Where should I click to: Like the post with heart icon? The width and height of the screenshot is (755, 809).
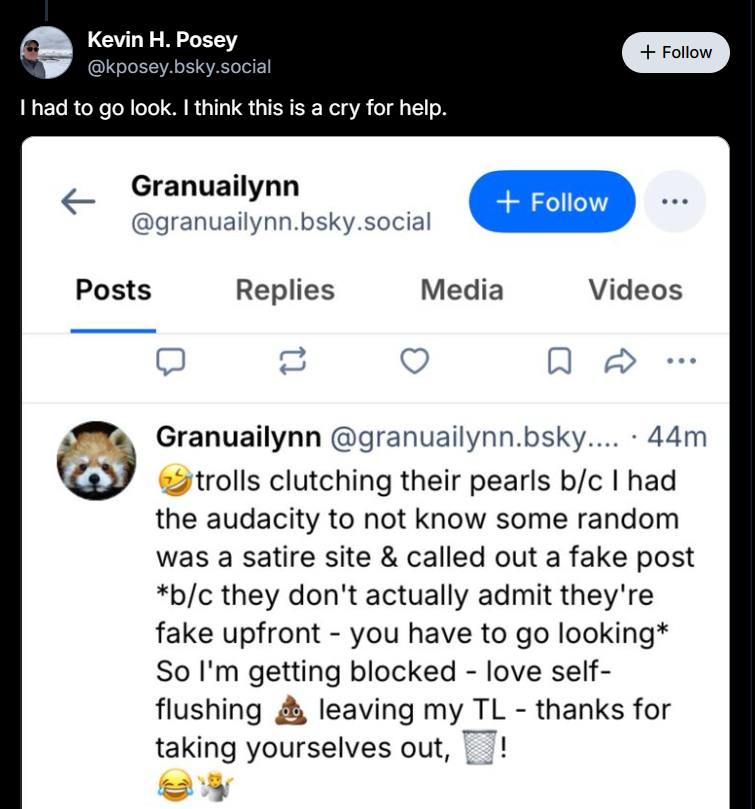(x=414, y=361)
